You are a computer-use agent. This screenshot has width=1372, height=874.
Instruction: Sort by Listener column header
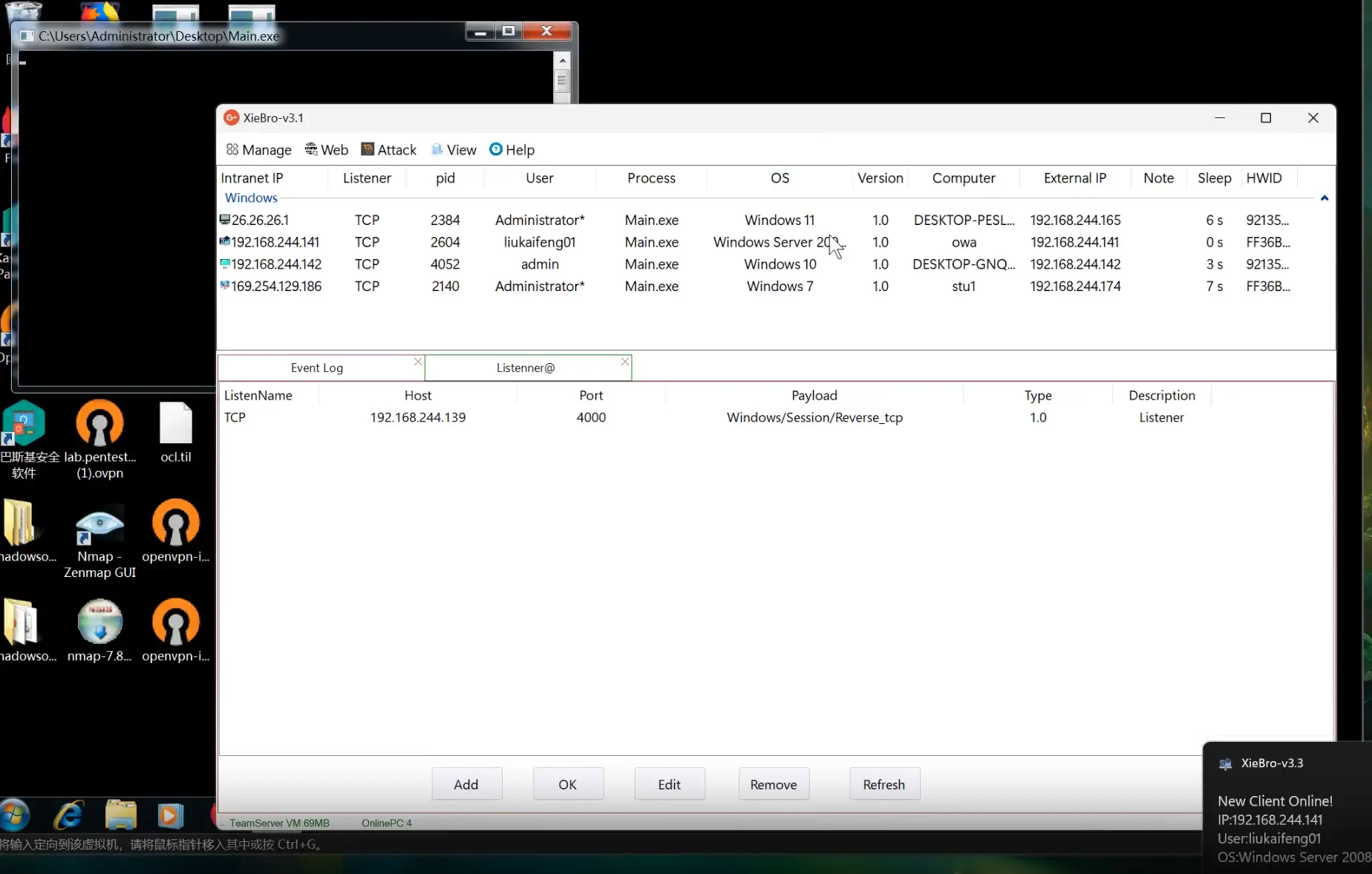coord(367,178)
